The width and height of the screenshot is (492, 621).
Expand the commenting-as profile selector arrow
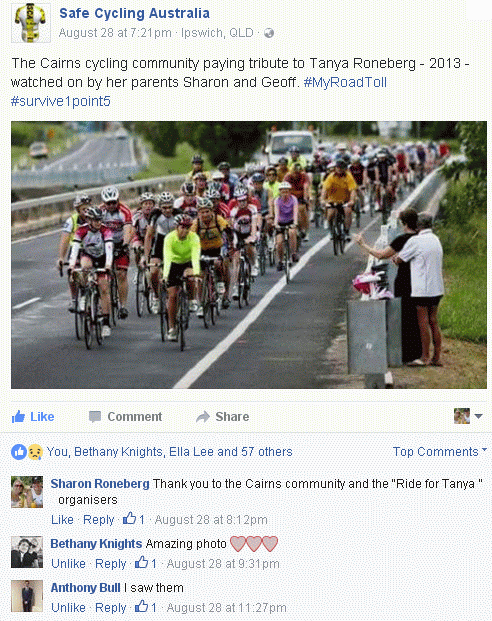pyautogui.click(x=479, y=416)
